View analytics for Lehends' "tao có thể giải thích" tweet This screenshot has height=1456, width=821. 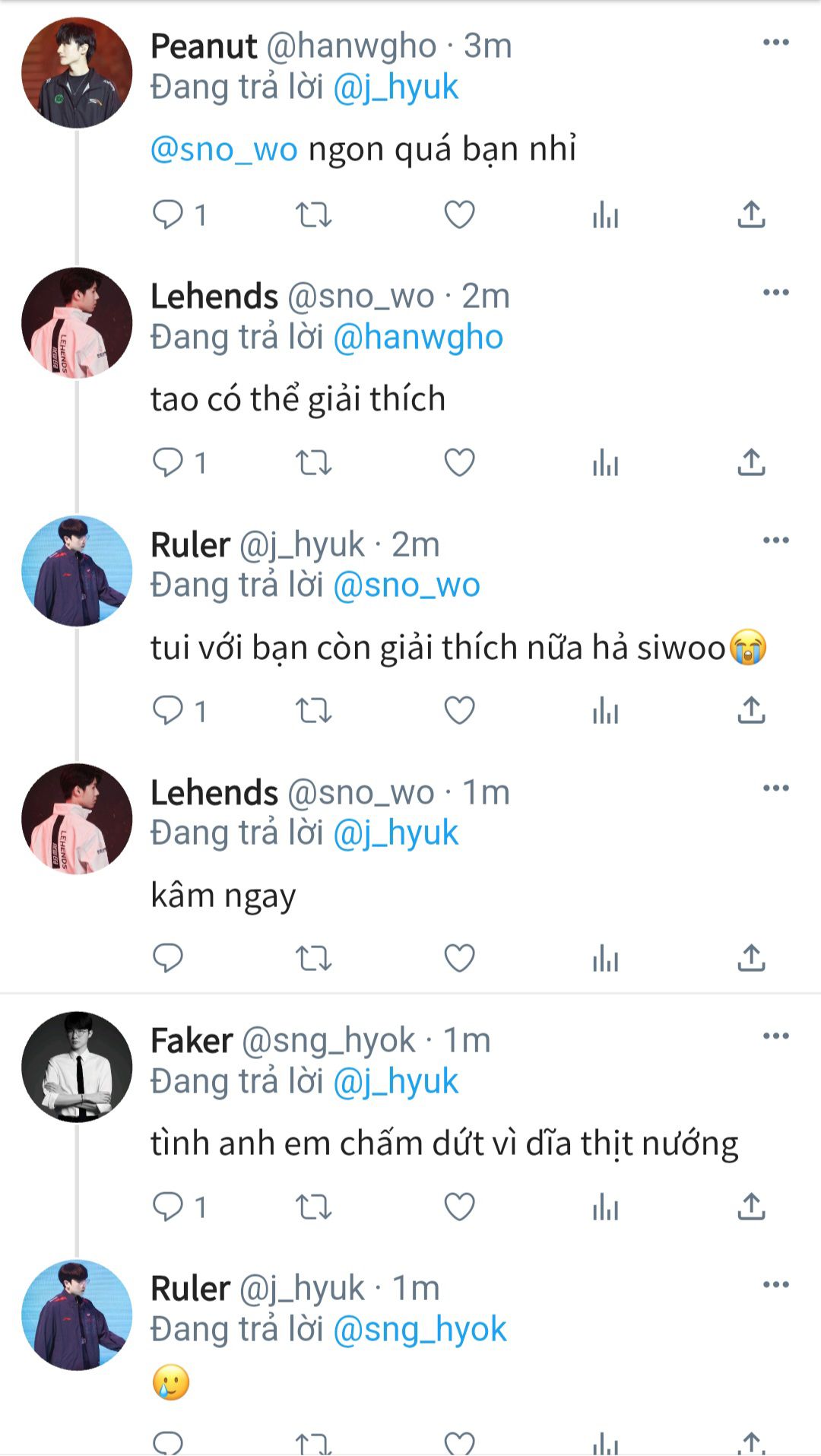pos(605,462)
